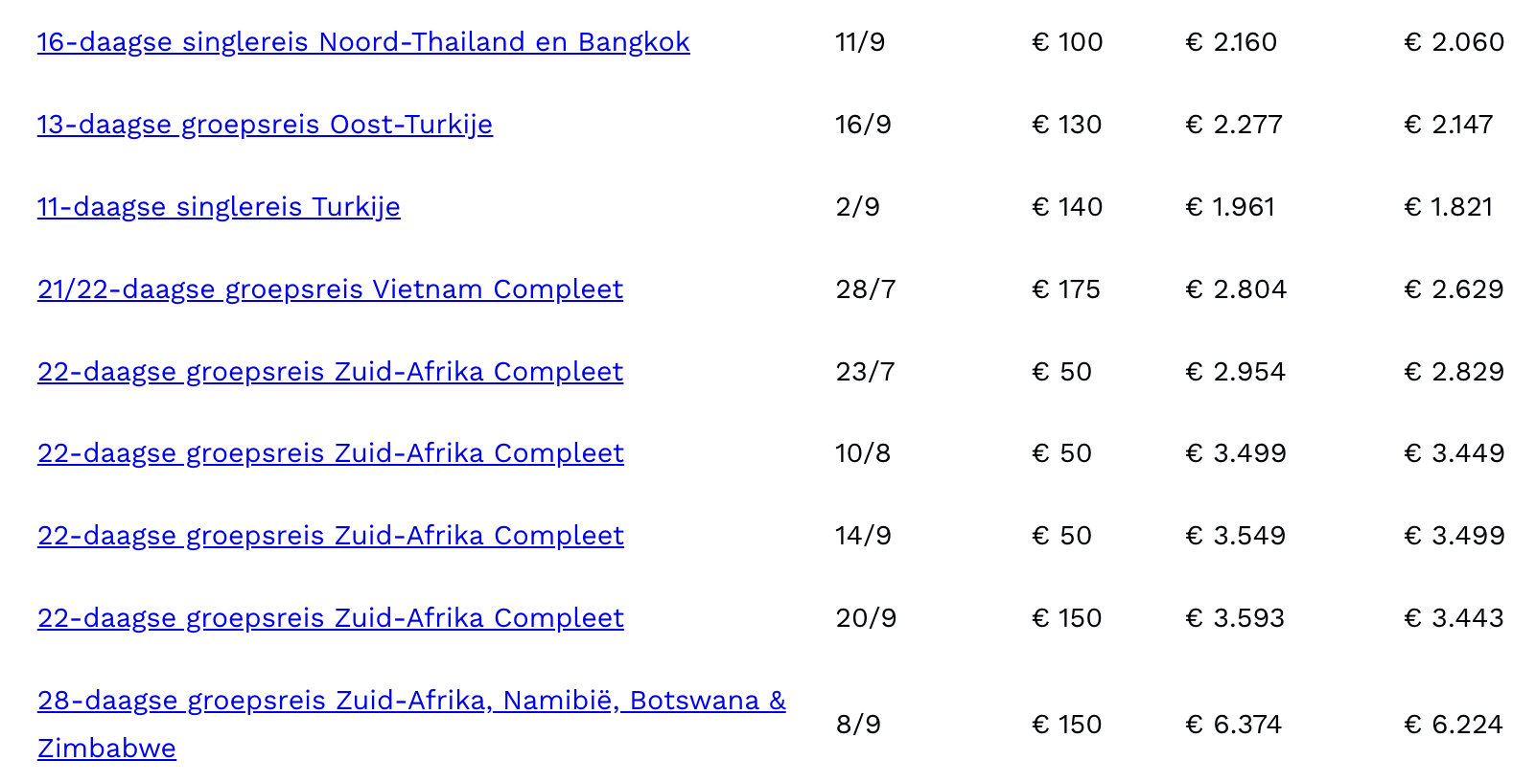Open Zuid-Afrika Compleet link in the 20/9 row
This screenshot has height=784, width=1536.
point(331,618)
